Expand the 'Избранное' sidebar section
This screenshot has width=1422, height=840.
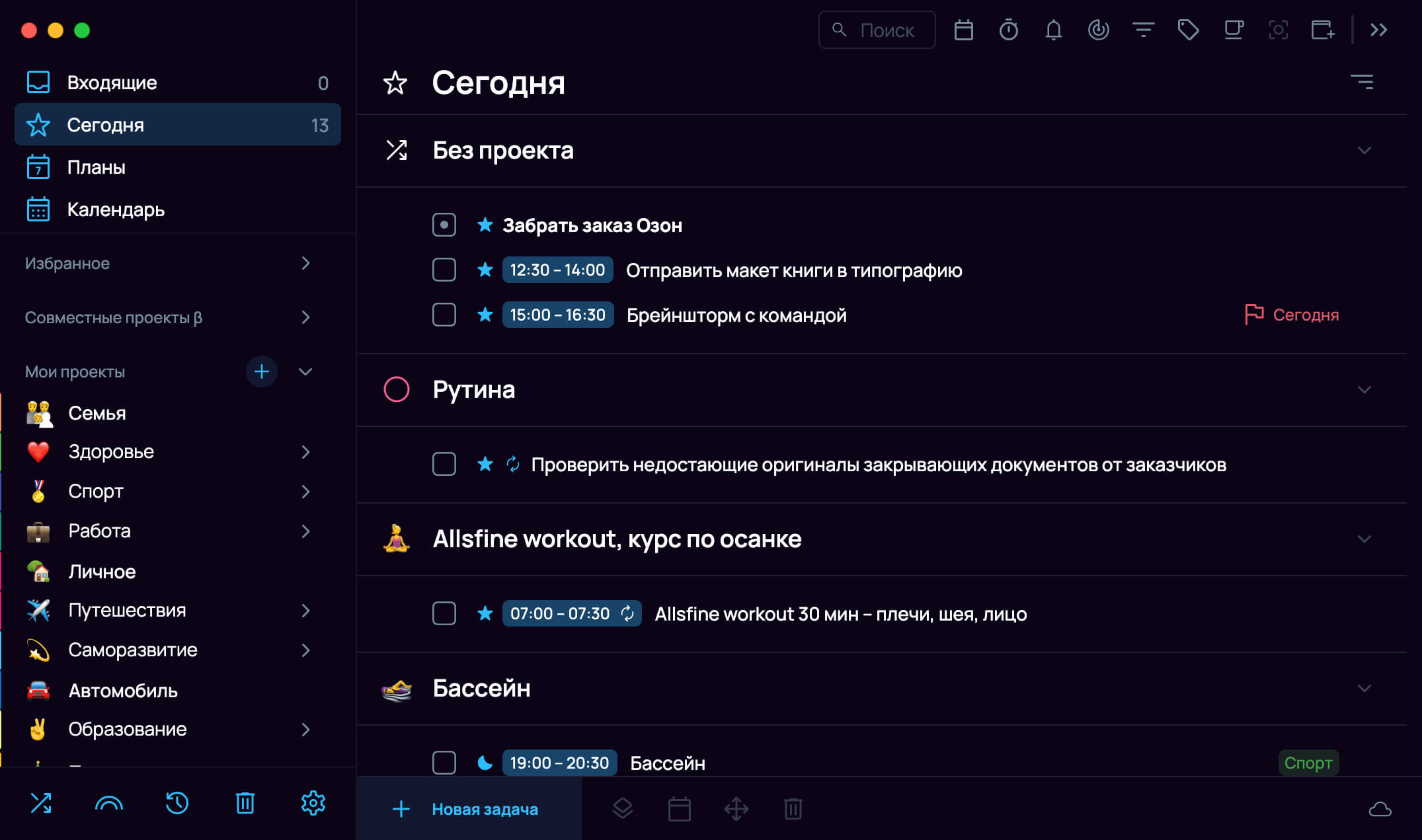tap(305, 263)
